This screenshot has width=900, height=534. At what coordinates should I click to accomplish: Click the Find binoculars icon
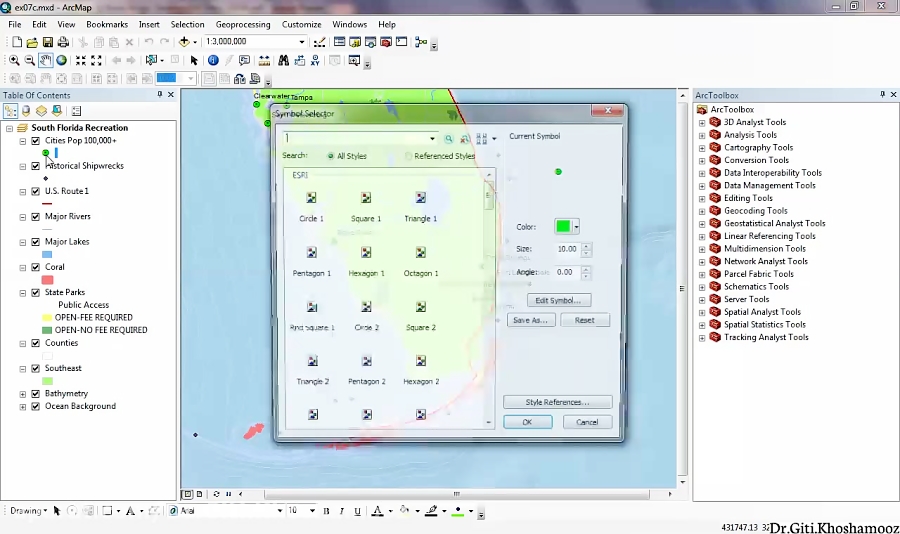click(283, 60)
